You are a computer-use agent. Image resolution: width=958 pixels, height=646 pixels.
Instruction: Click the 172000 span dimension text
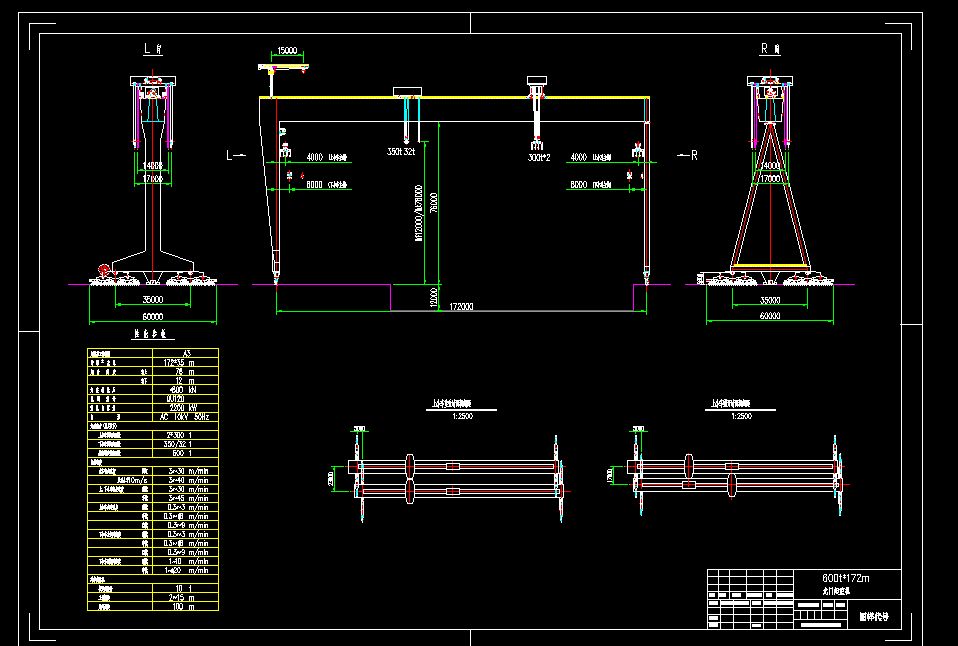pyautogui.click(x=461, y=306)
